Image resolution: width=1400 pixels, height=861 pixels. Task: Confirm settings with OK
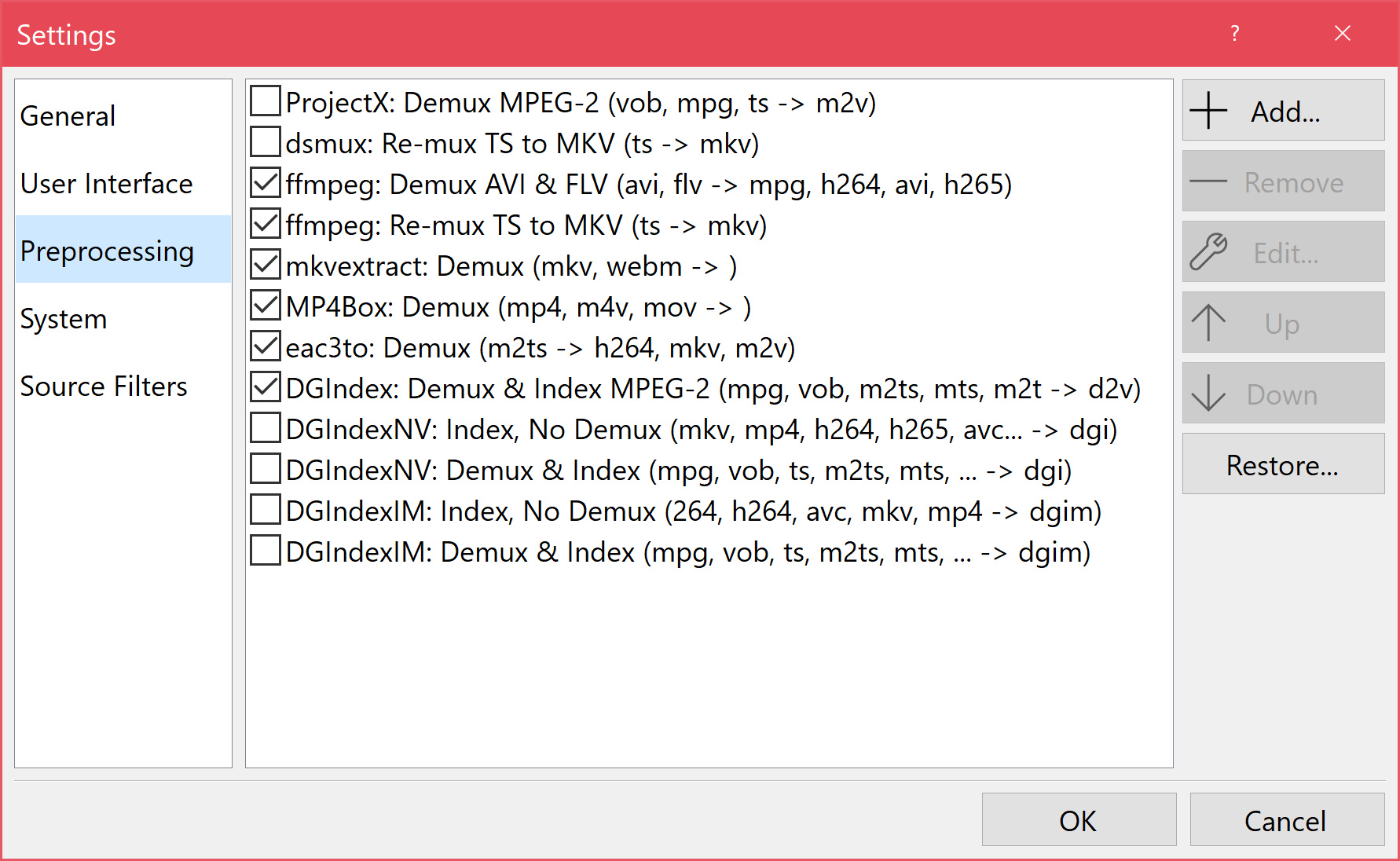[1079, 819]
